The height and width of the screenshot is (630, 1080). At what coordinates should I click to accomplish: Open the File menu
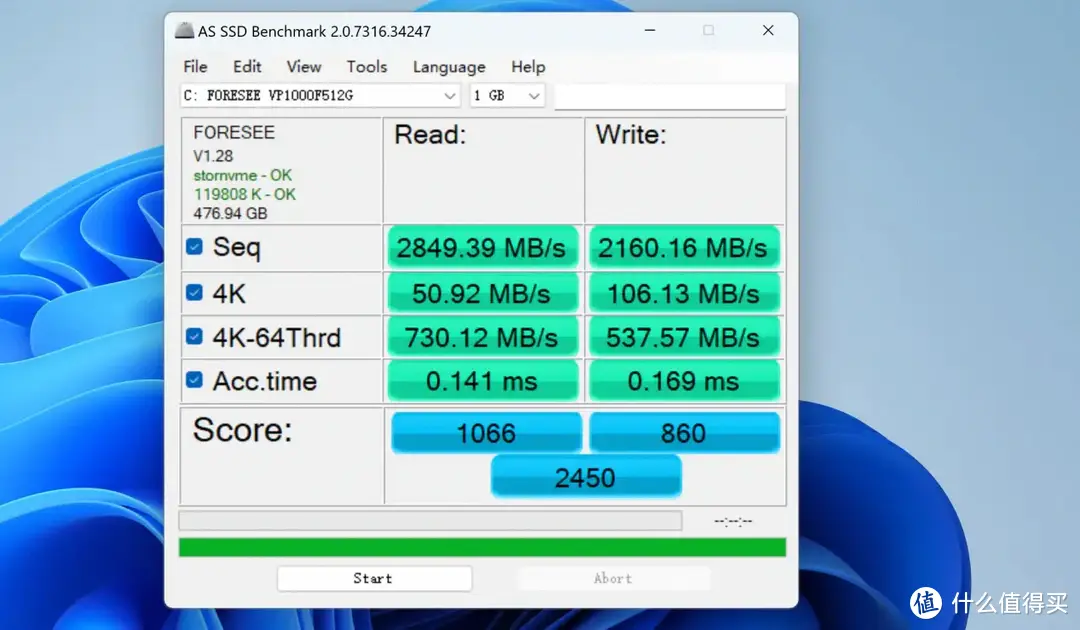(x=195, y=67)
